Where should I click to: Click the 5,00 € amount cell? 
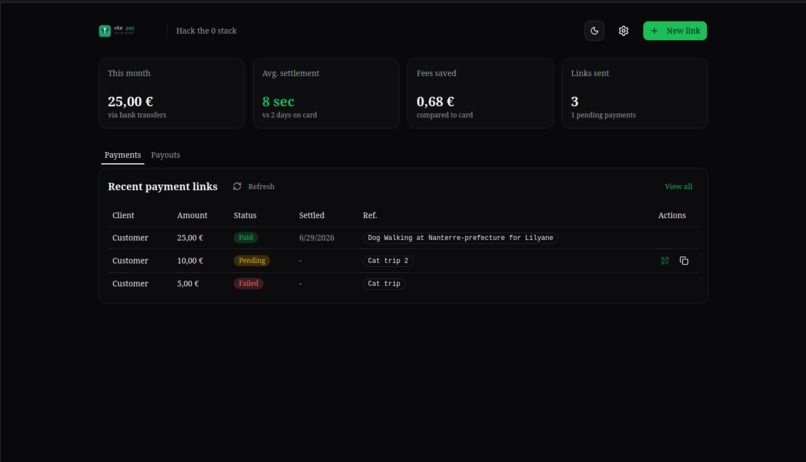click(x=188, y=284)
